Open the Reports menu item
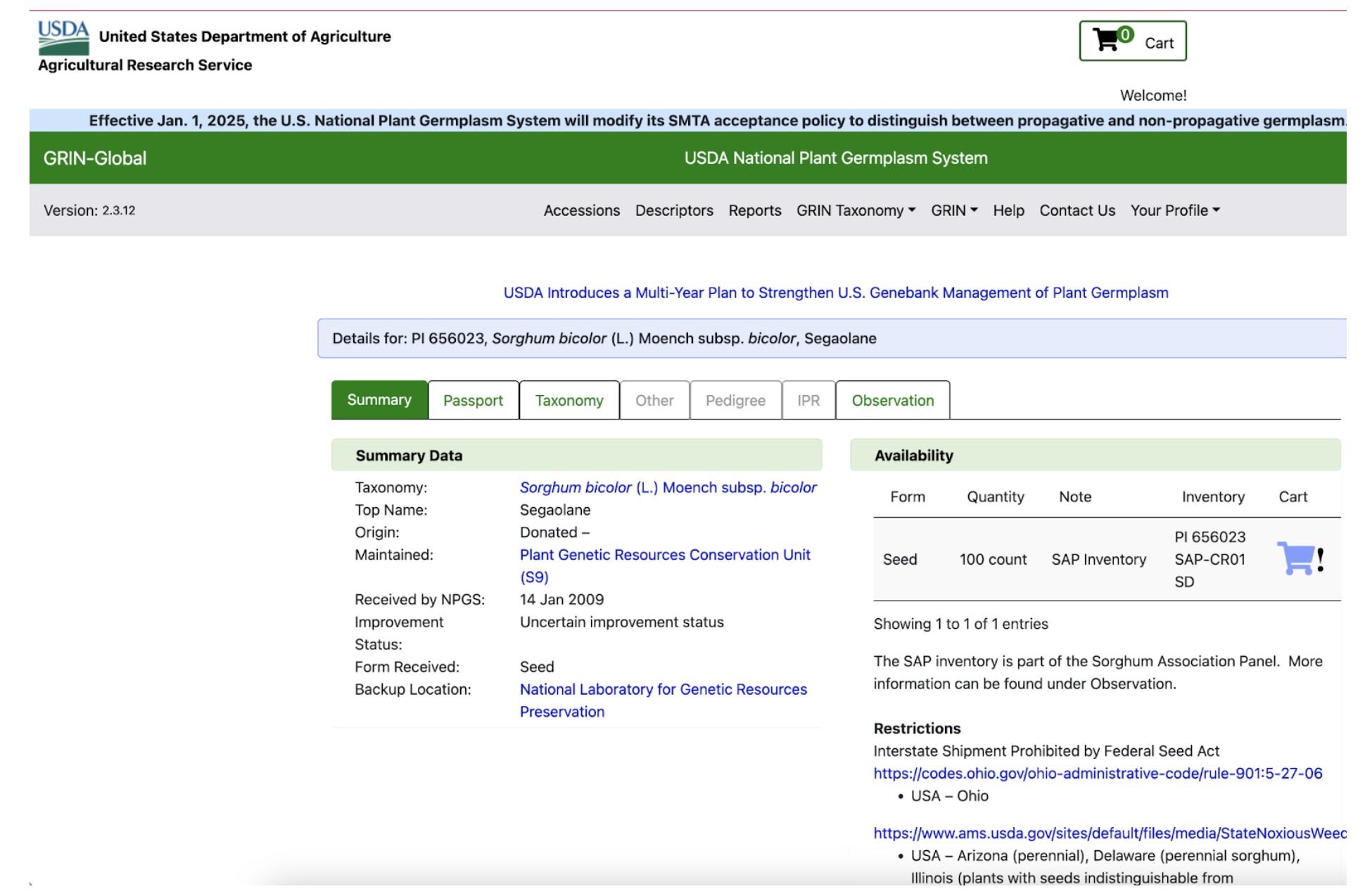This screenshot has width=1365, height=896. click(x=754, y=210)
